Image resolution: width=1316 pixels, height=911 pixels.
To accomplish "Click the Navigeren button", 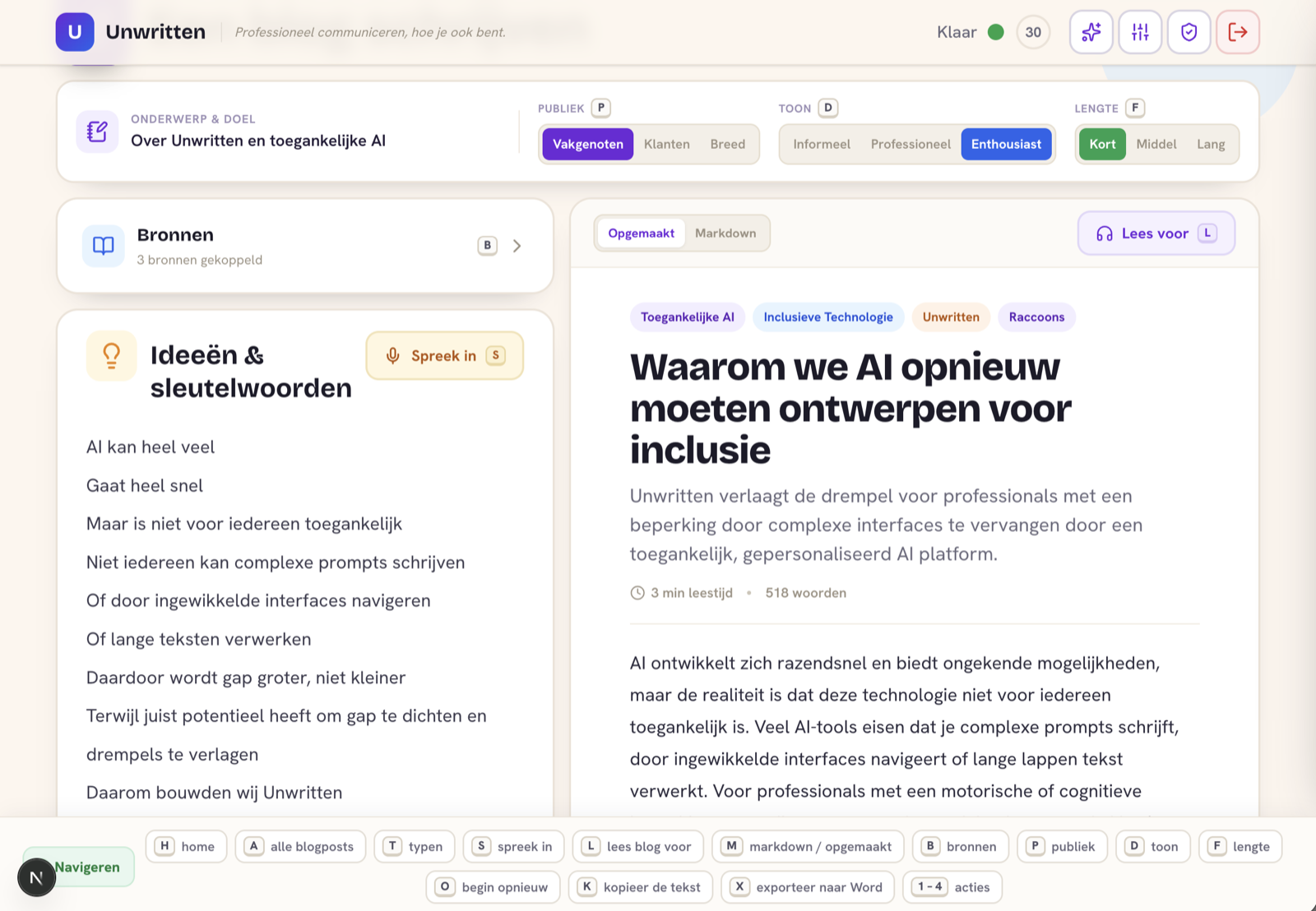I will 87,867.
